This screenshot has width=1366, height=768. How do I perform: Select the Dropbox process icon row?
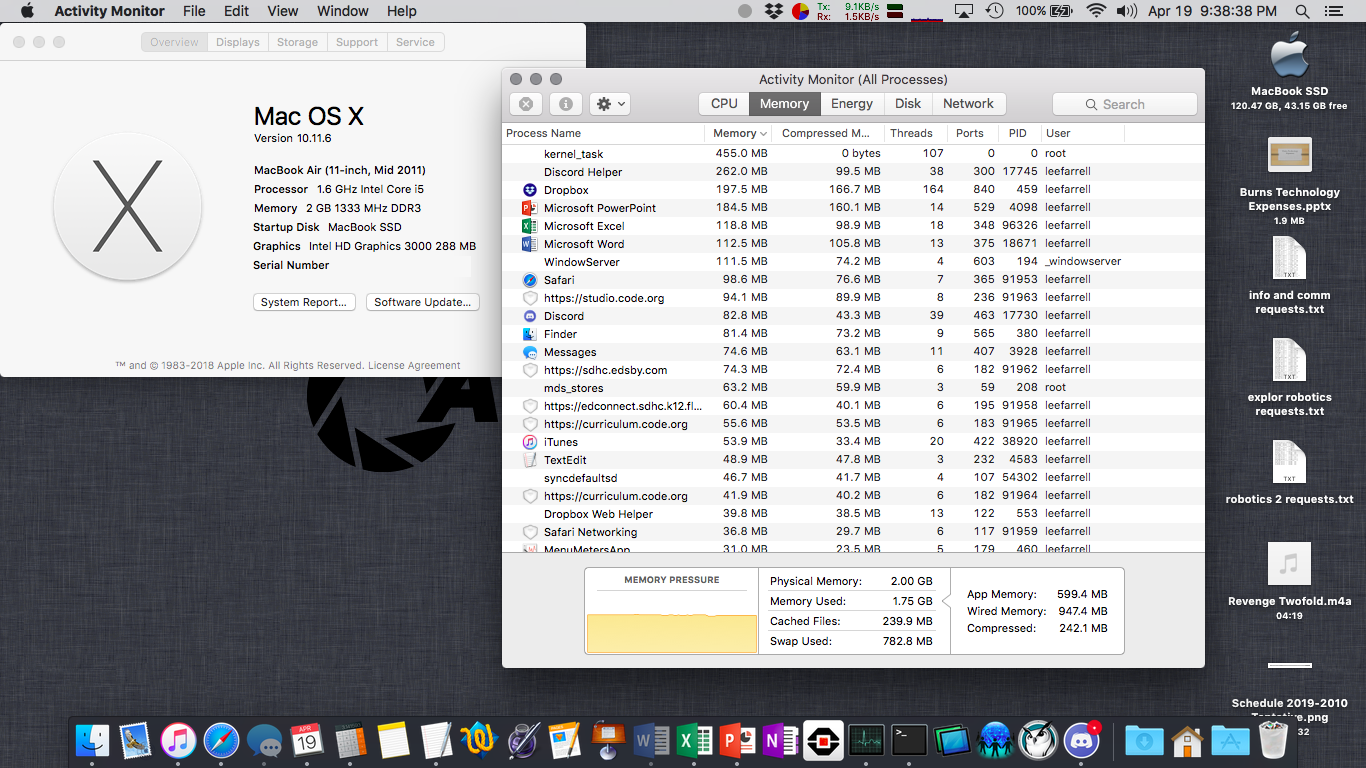point(530,190)
